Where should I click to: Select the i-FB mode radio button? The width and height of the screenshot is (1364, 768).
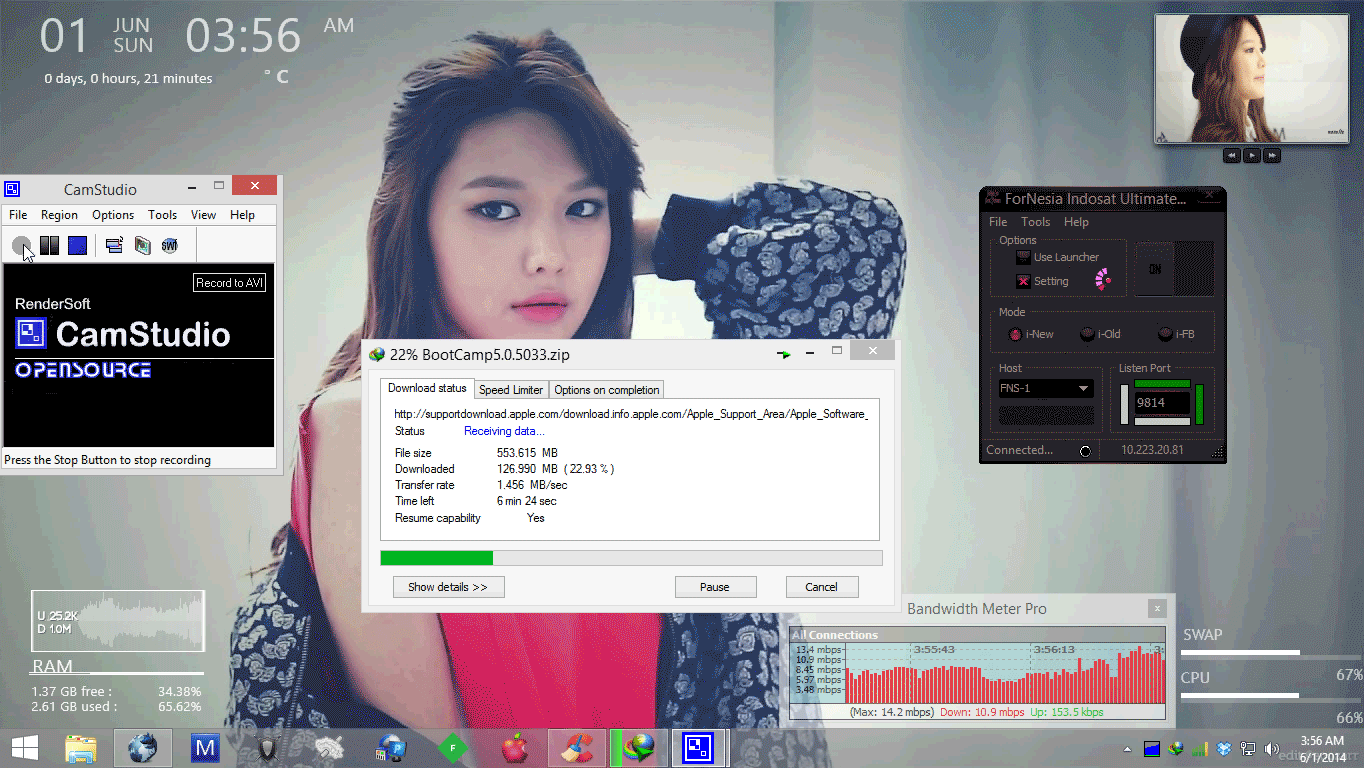coord(1165,334)
